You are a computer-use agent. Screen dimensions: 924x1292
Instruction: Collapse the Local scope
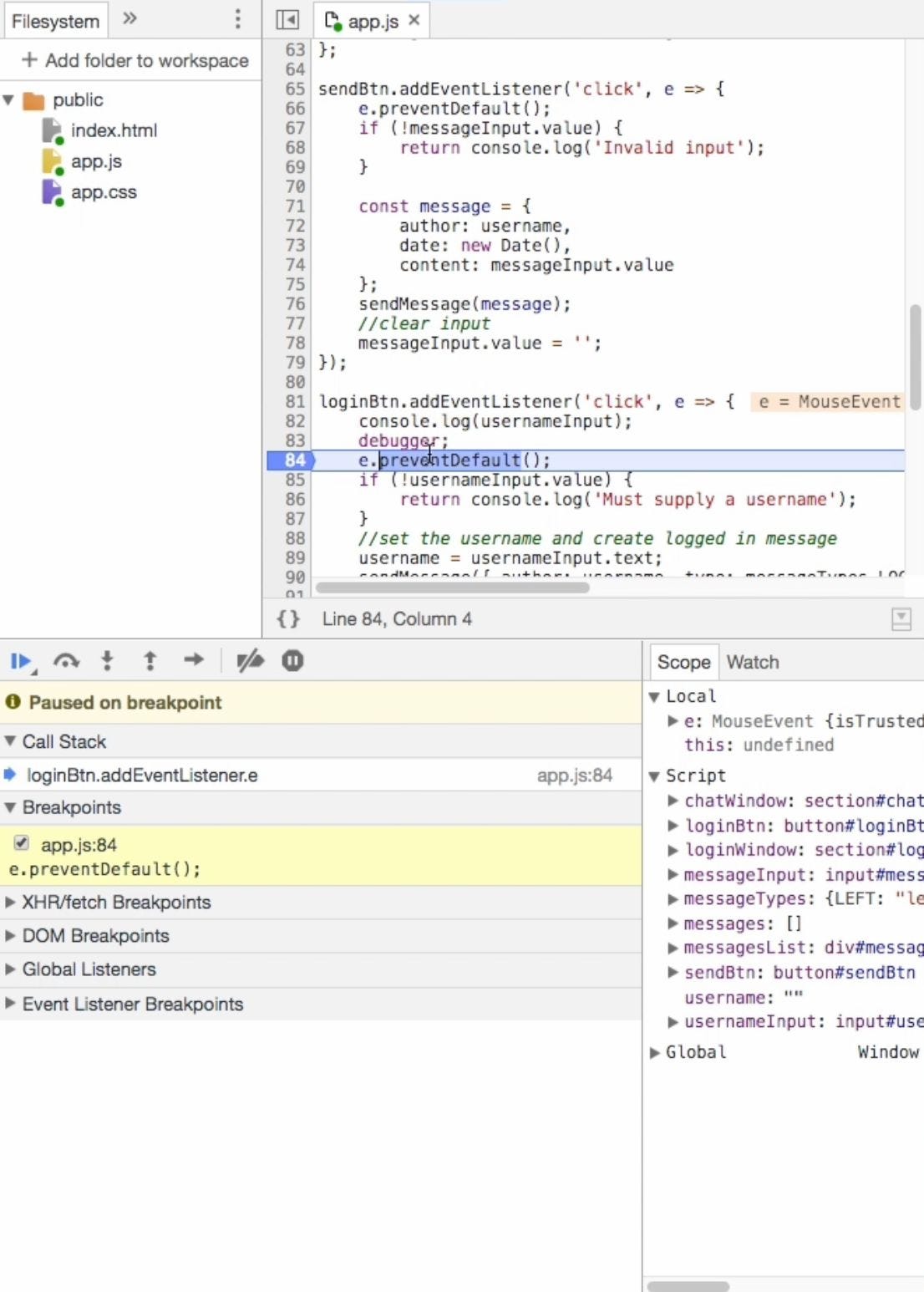655,697
